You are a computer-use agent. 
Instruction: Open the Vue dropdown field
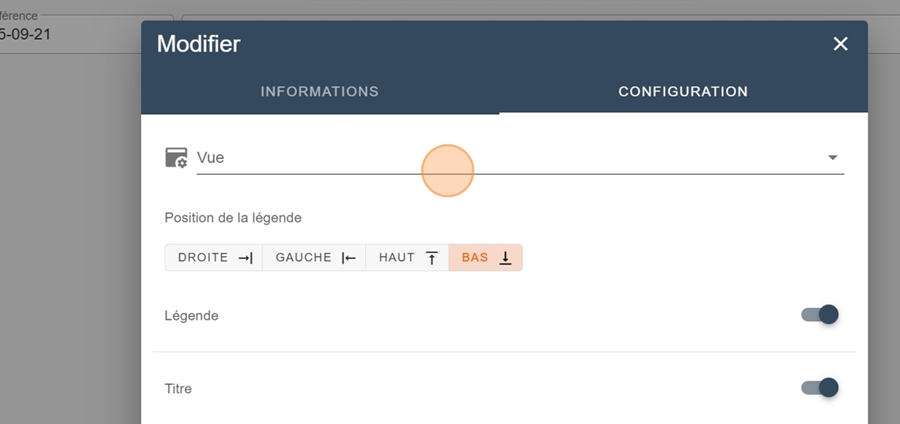click(500, 158)
